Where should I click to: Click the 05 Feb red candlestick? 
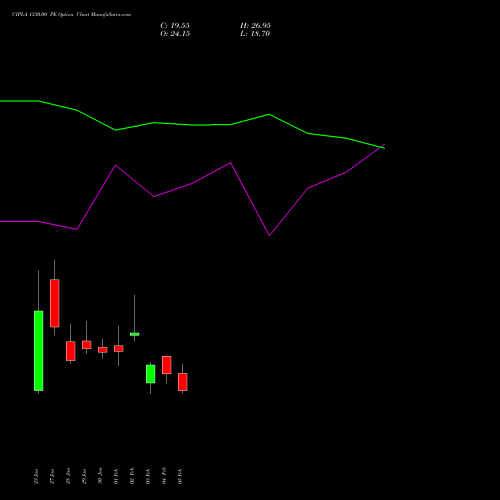pos(183,382)
